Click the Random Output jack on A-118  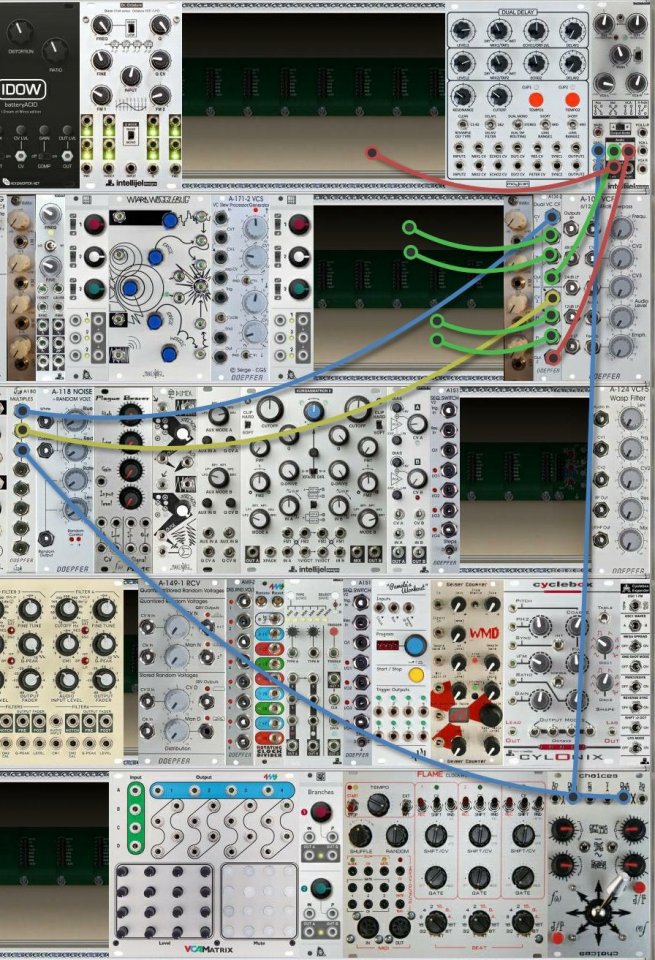click(x=45, y=539)
